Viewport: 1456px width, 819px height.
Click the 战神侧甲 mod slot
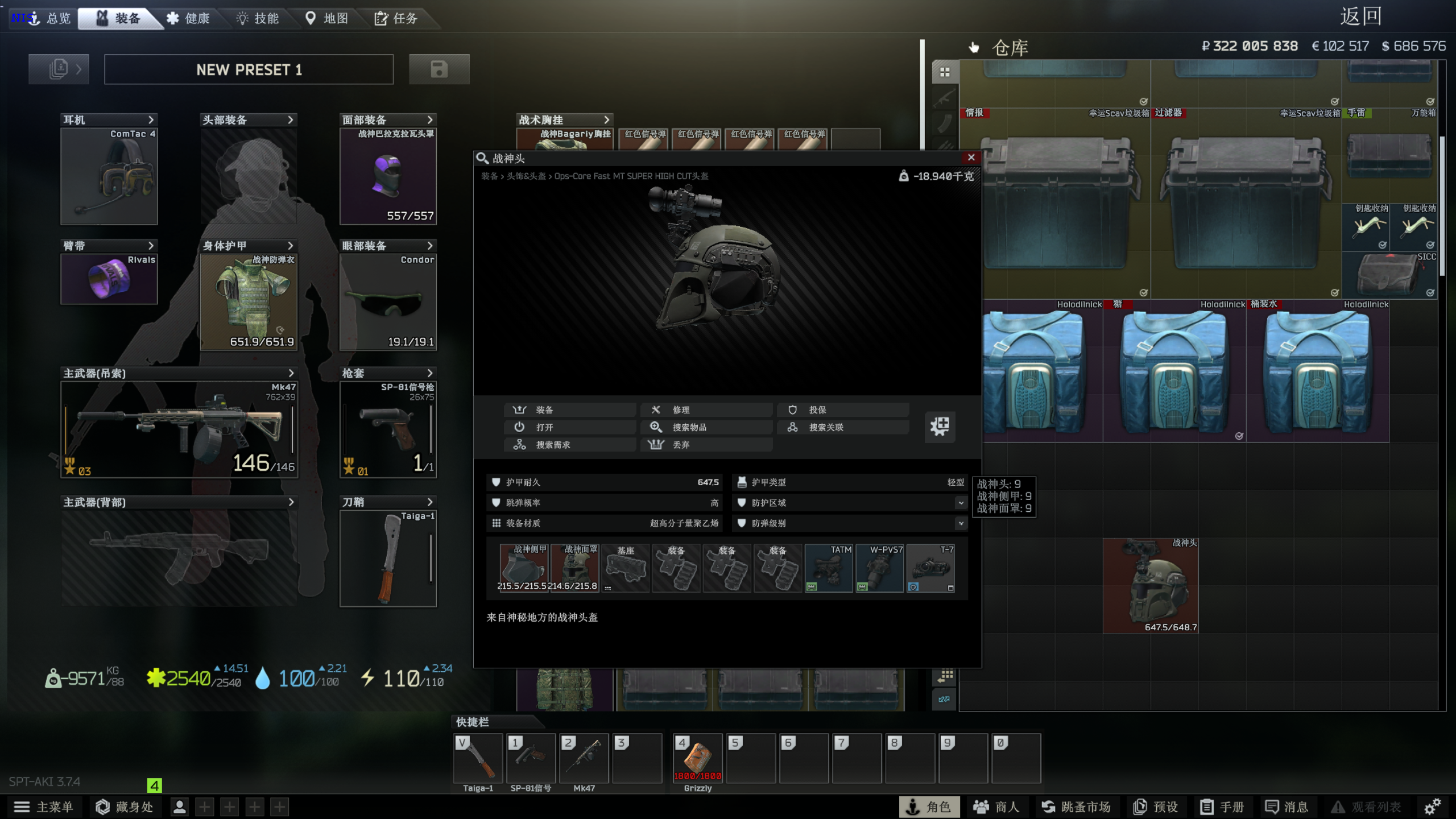(524, 568)
